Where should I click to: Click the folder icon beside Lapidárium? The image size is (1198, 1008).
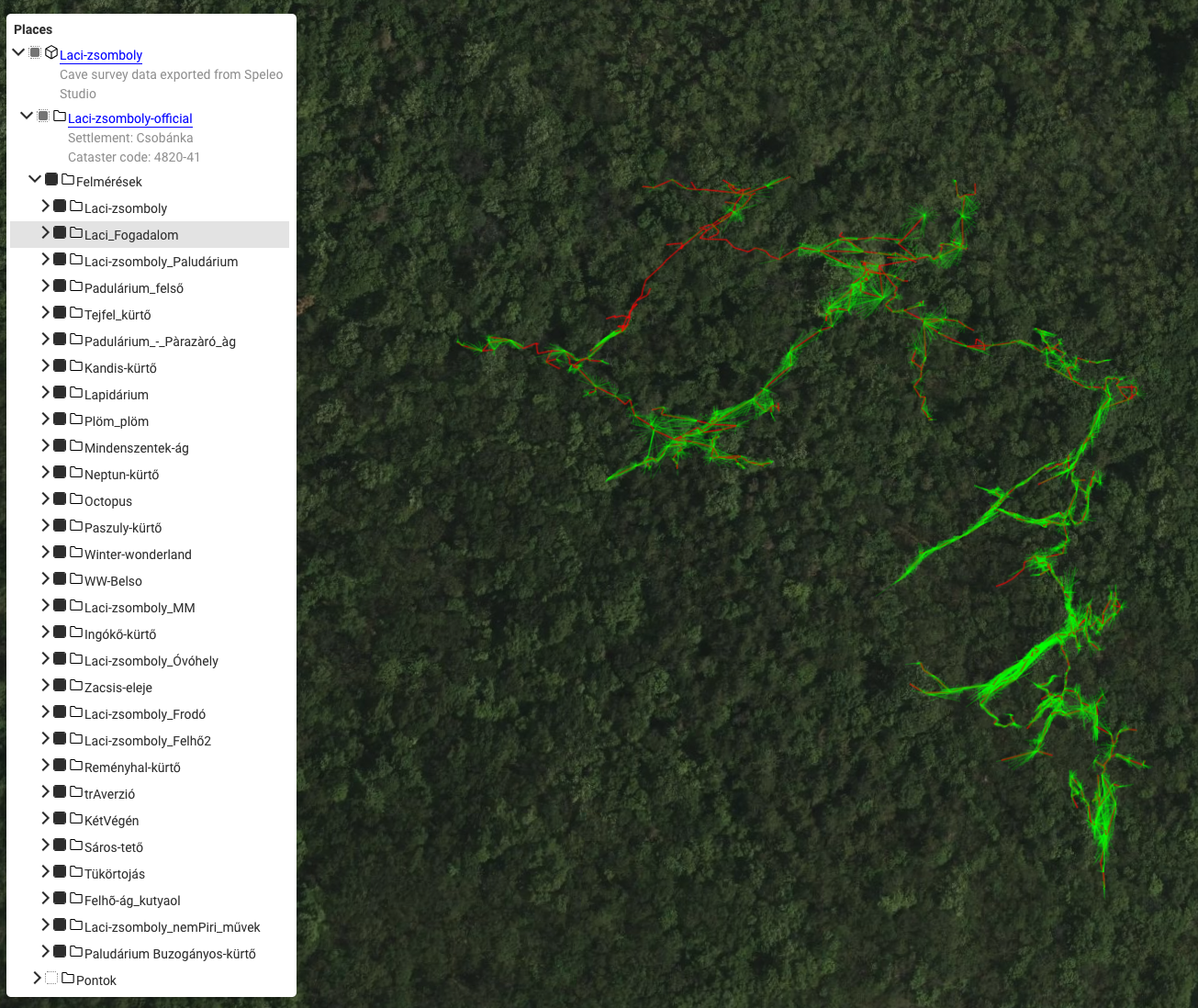[x=76, y=393]
